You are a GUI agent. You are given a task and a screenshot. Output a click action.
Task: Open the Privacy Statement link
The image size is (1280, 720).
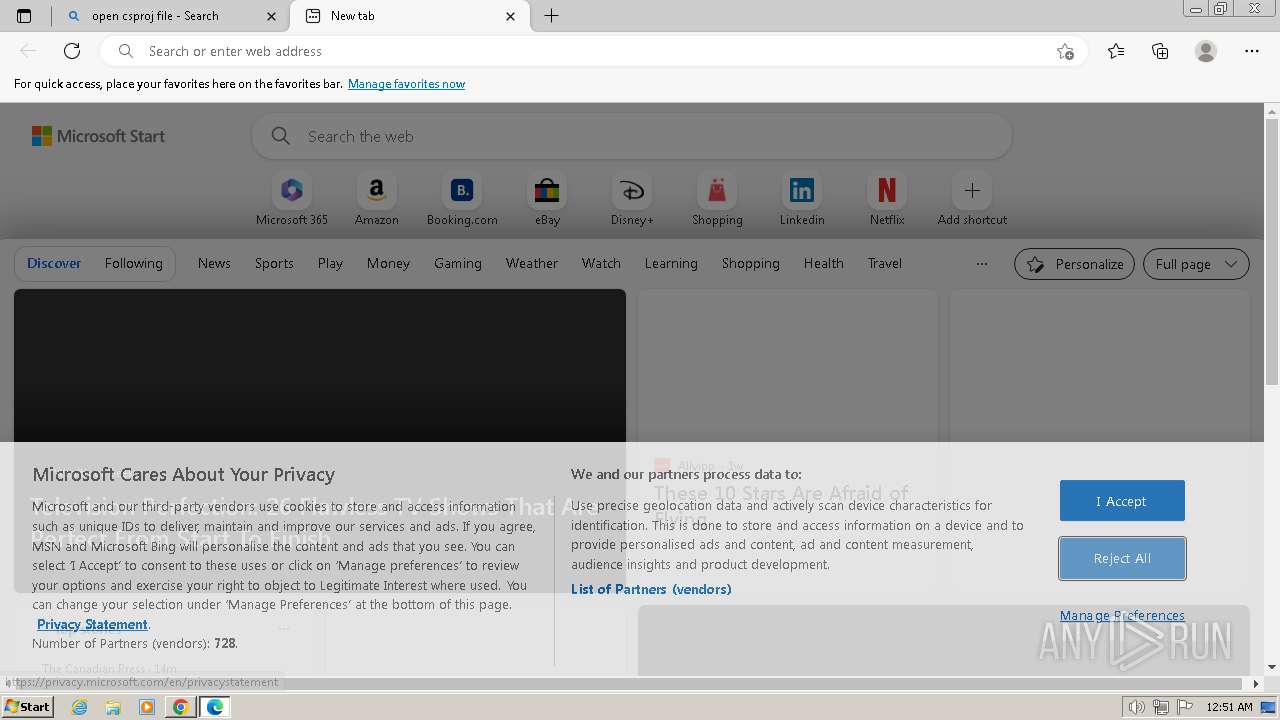(92, 624)
